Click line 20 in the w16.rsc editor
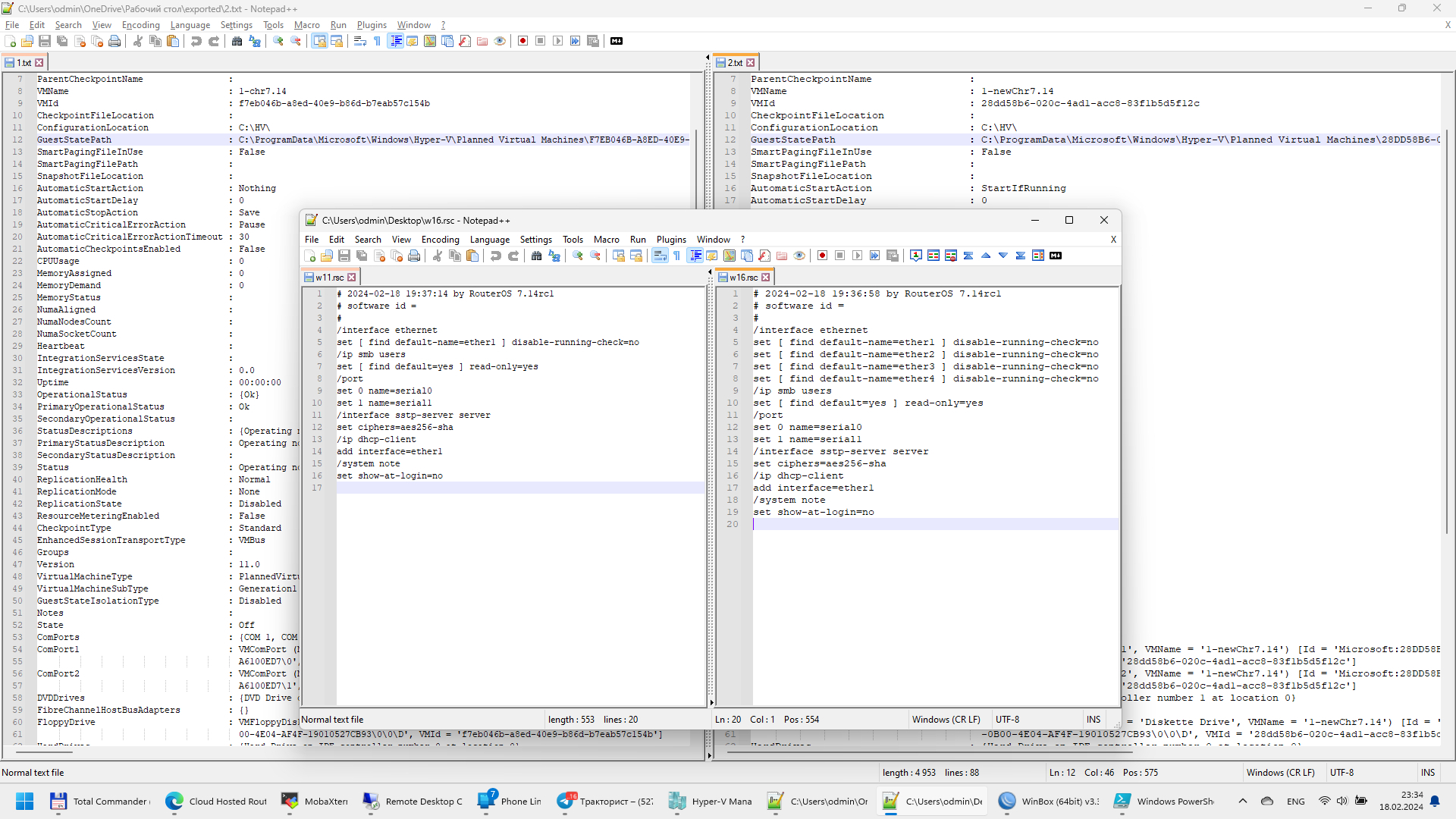This screenshot has width=1456, height=819. click(x=910, y=524)
